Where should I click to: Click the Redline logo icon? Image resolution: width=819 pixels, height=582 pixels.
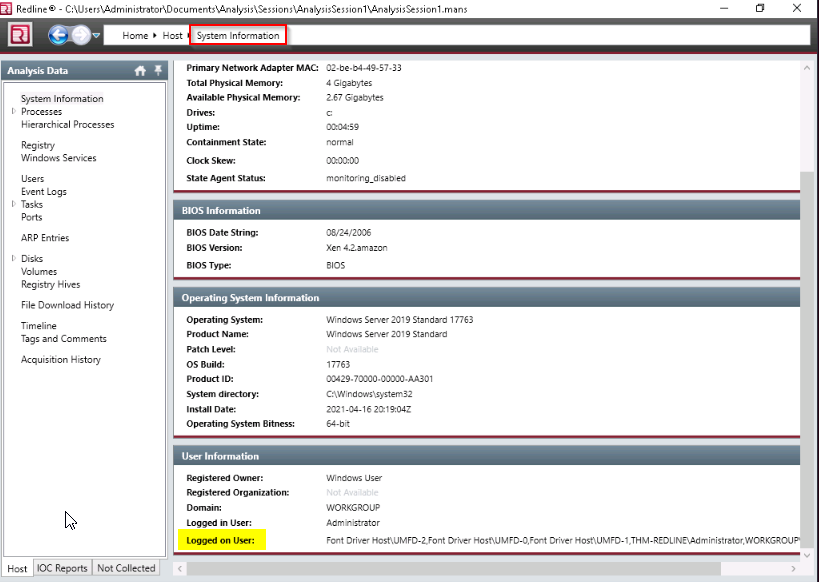coord(20,35)
